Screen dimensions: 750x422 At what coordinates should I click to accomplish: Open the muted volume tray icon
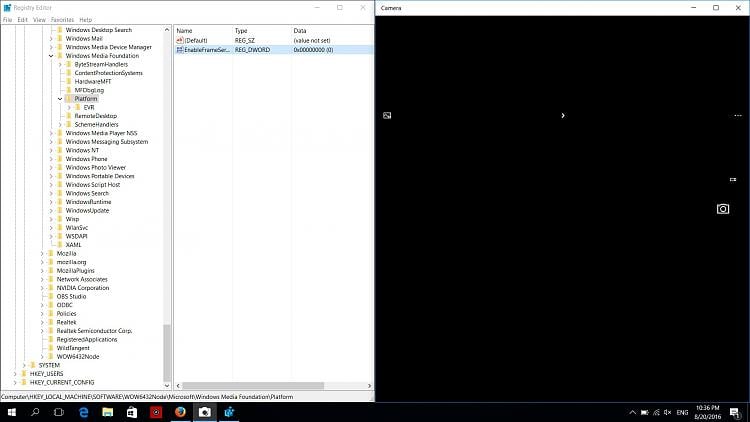pos(667,412)
